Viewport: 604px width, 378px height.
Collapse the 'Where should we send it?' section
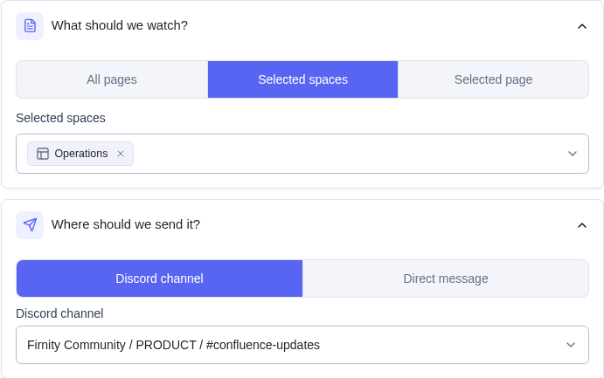(582, 225)
